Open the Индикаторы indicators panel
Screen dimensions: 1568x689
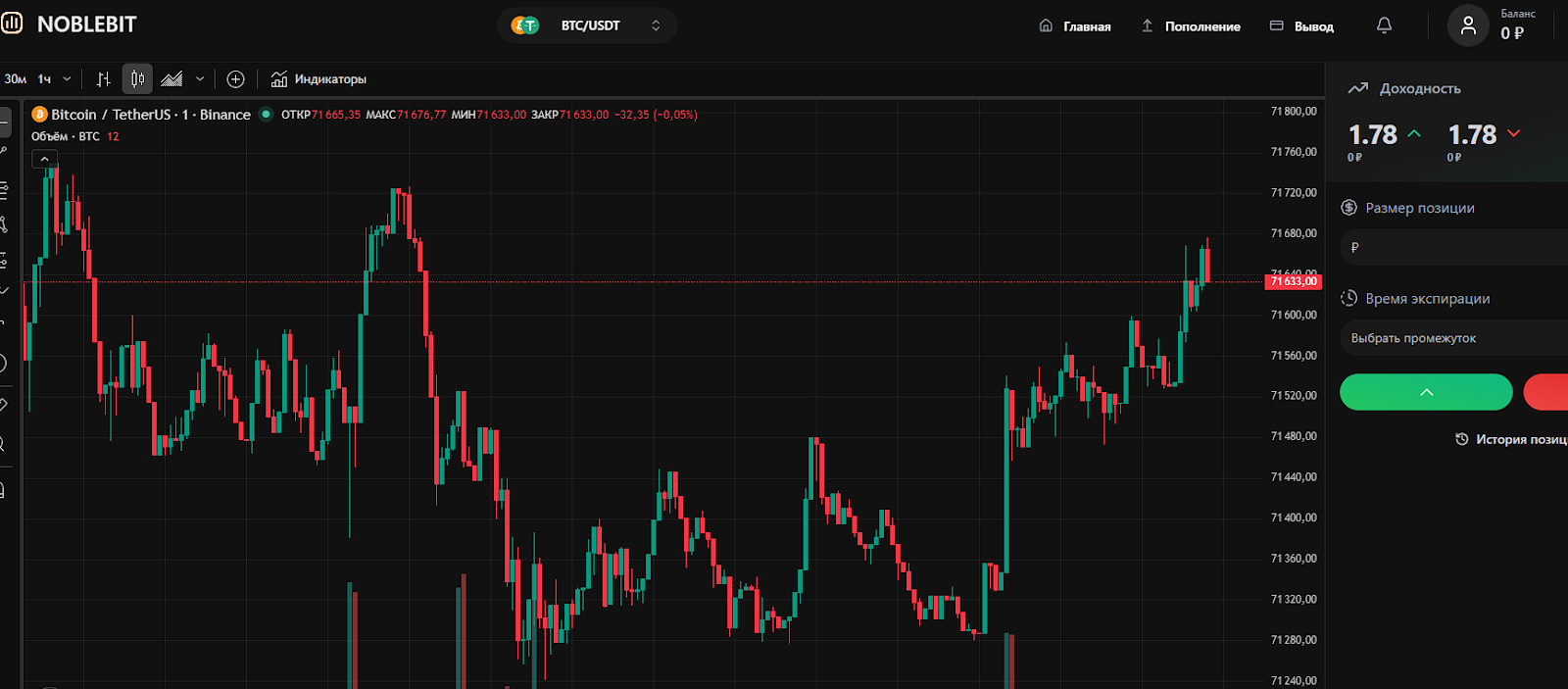[x=318, y=79]
